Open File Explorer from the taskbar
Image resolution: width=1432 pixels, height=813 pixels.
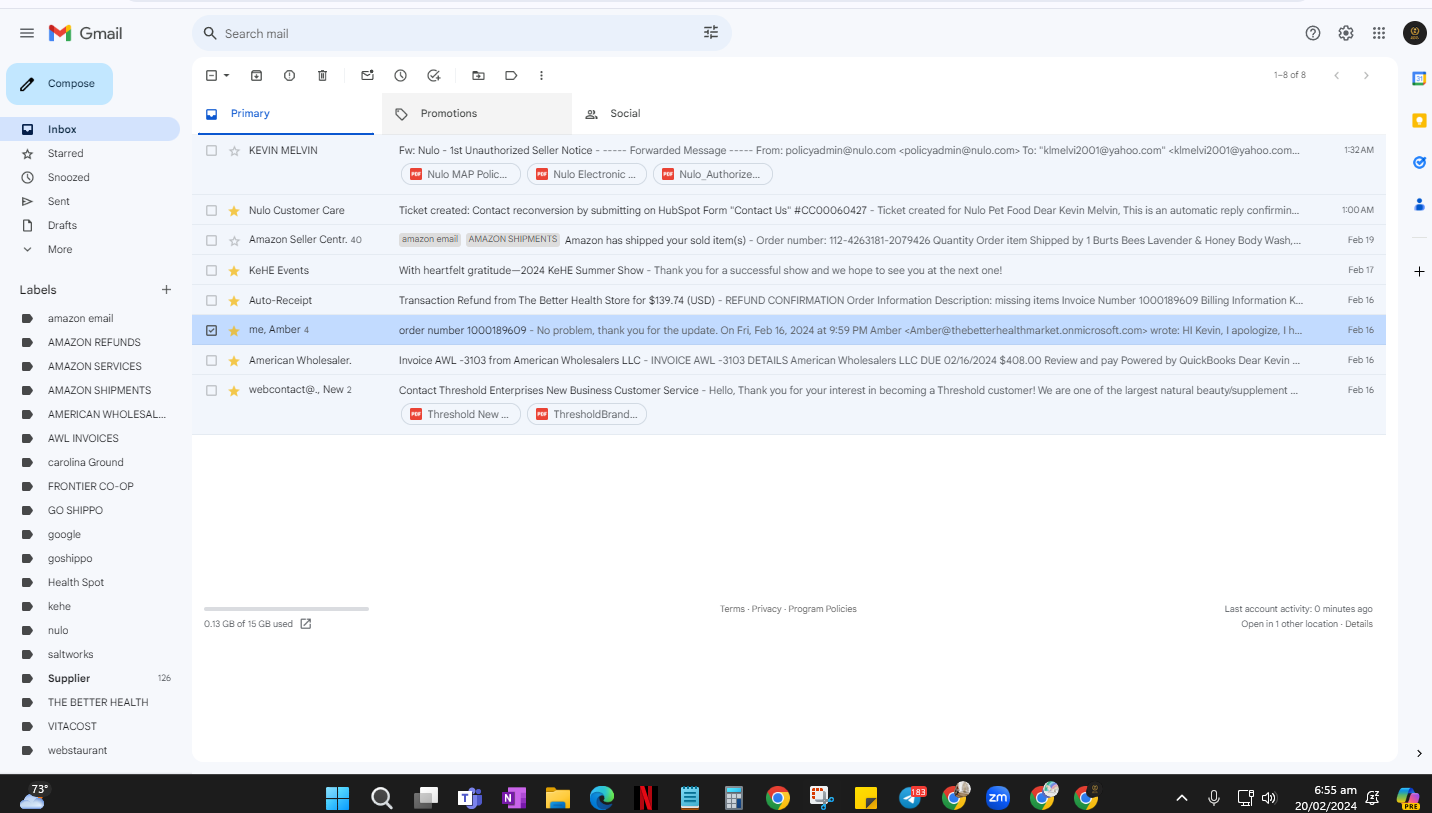pos(557,797)
